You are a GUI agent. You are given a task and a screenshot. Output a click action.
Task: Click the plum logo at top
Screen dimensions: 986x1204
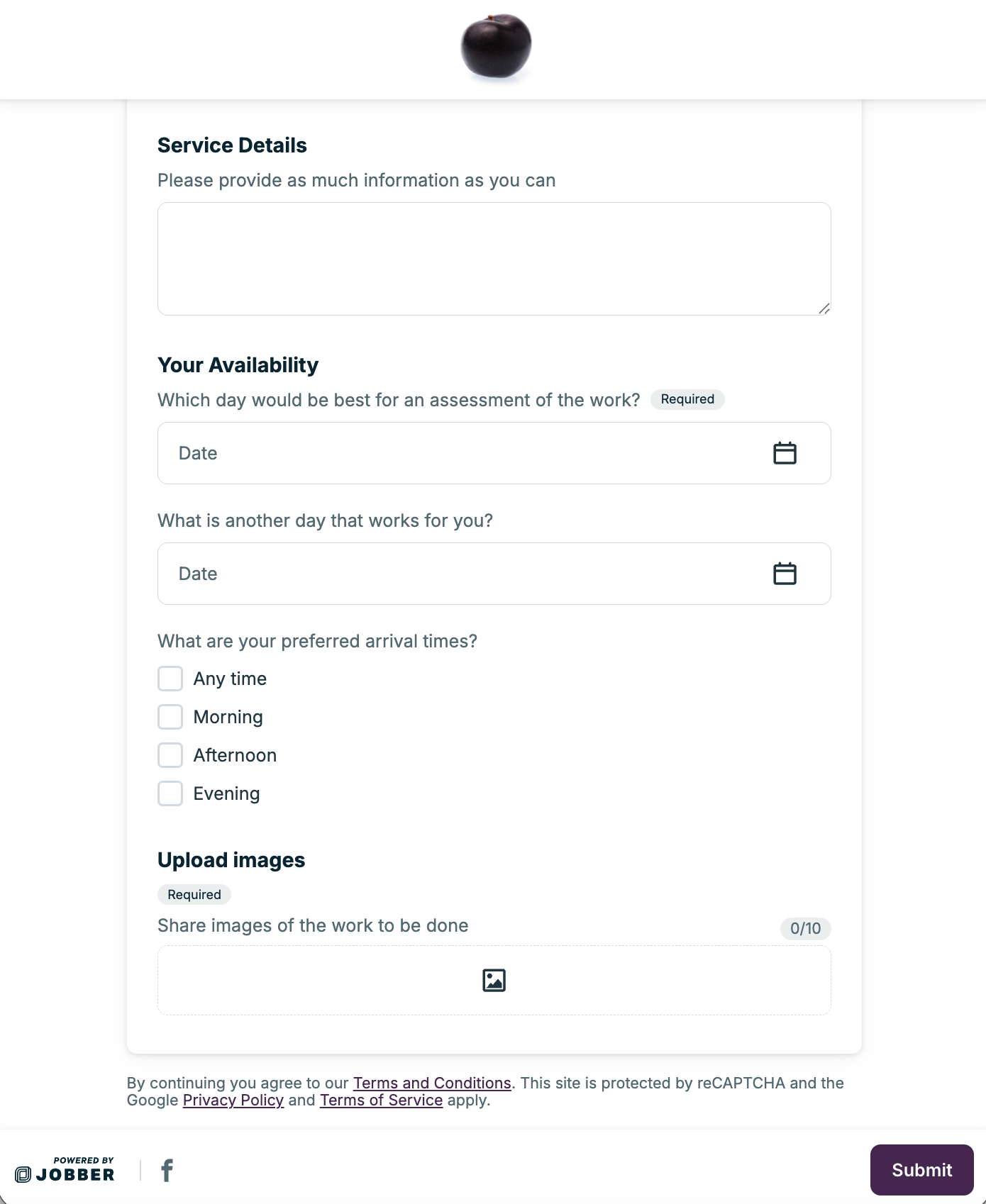pyautogui.click(x=496, y=46)
